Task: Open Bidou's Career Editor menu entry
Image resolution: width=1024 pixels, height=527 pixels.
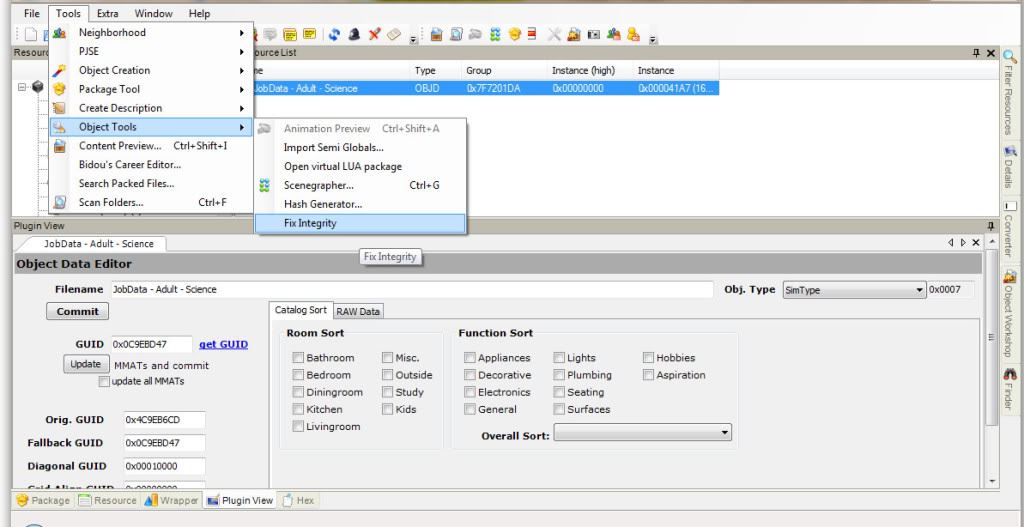Action: click(152, 165)
